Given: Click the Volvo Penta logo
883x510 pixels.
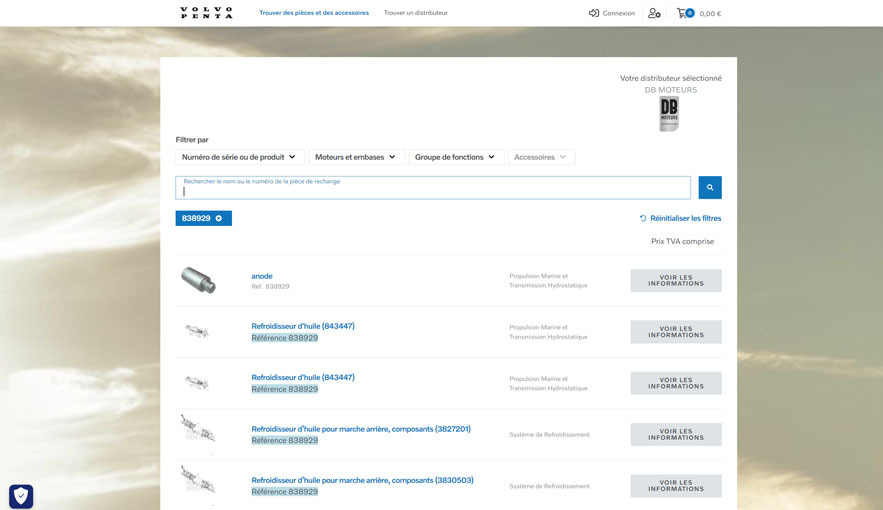Looking at the screenshot, I should pos(206,13).
